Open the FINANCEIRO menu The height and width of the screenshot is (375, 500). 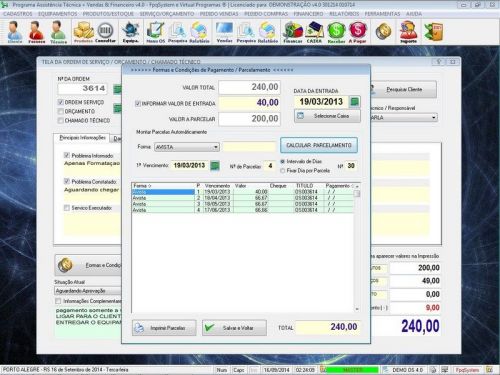click(308, 14)
